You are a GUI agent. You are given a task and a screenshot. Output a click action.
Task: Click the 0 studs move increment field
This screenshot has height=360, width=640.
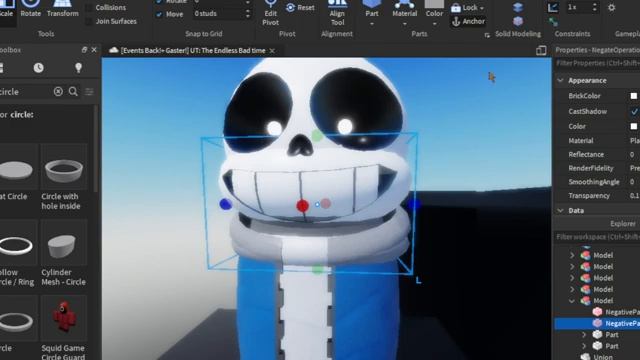(218, 14)
